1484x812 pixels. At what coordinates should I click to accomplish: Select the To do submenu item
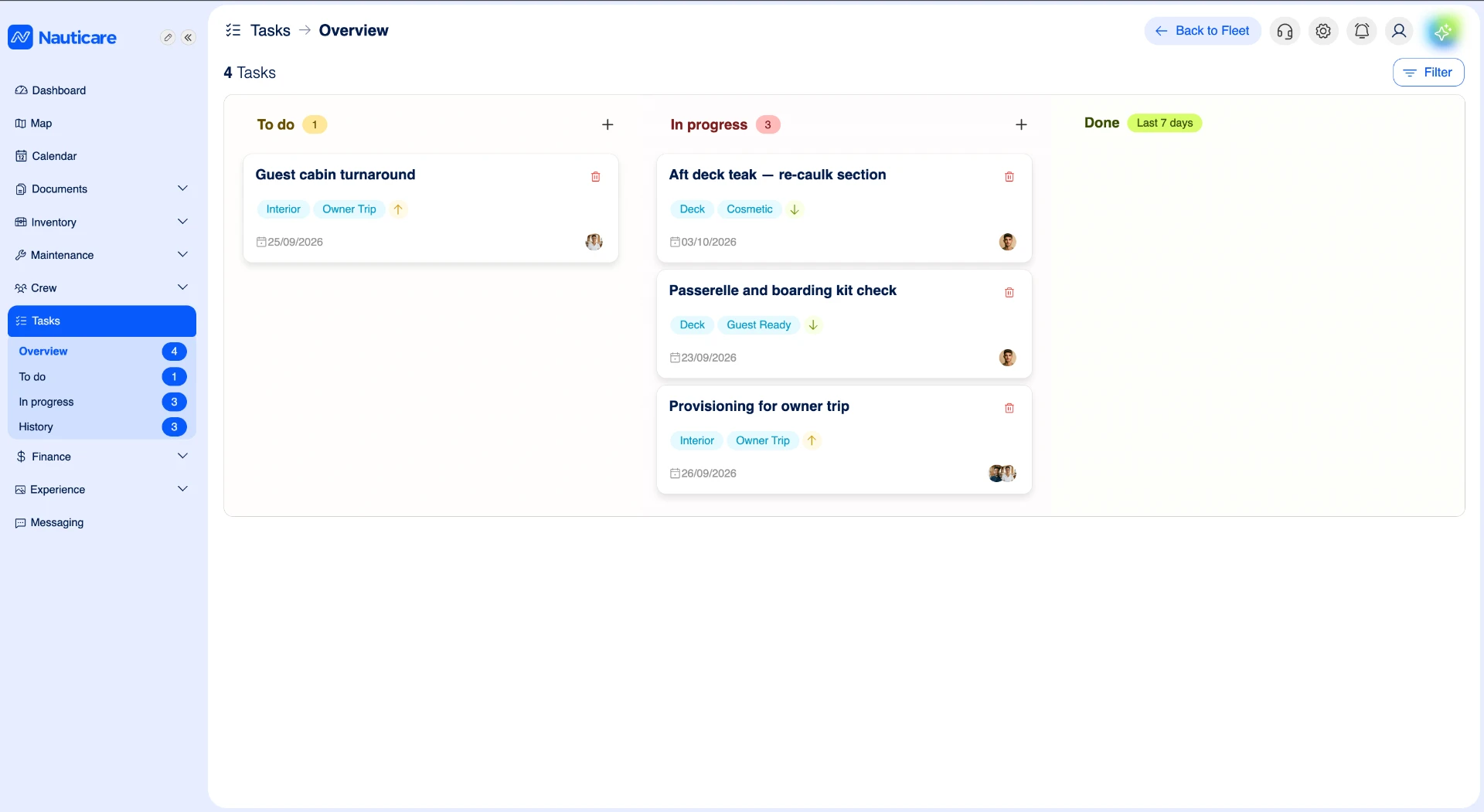click(x=101, y=377)
